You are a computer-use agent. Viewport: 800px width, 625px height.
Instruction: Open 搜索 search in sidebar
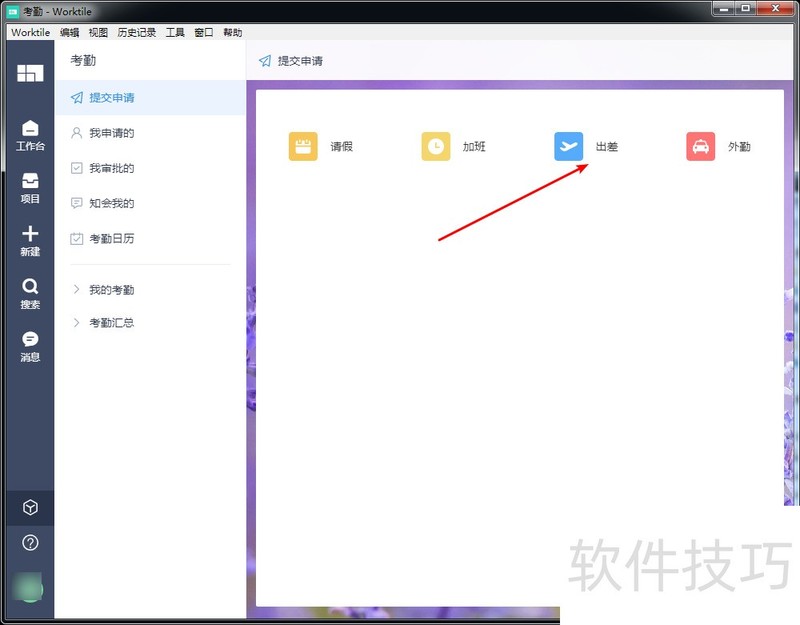pyautogui.click(x=30, y=293)
